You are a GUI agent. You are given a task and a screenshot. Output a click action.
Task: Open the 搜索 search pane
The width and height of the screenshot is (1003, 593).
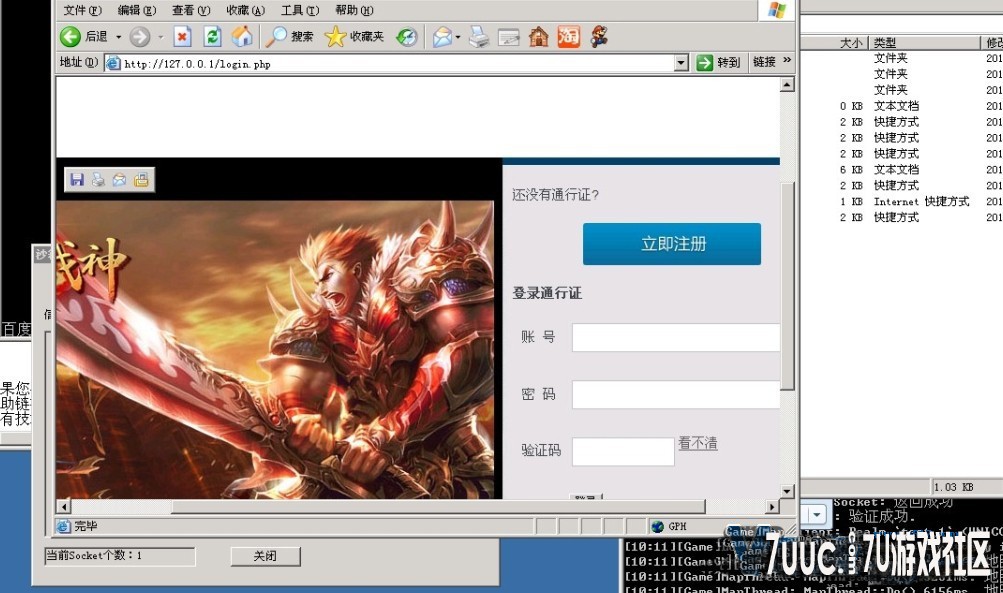pos(290,36)
